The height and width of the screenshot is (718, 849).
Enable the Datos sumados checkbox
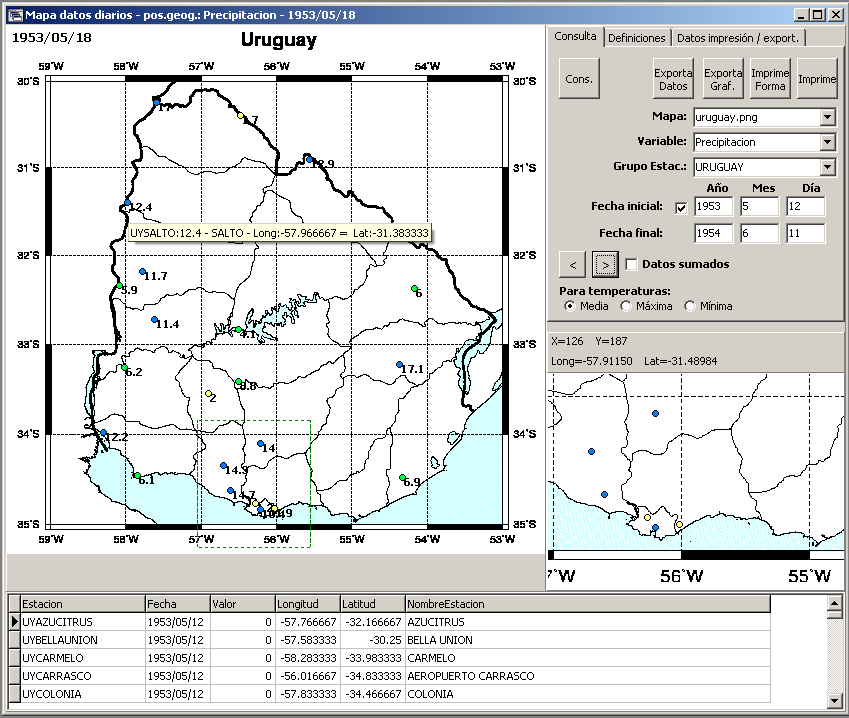[631, 265]
